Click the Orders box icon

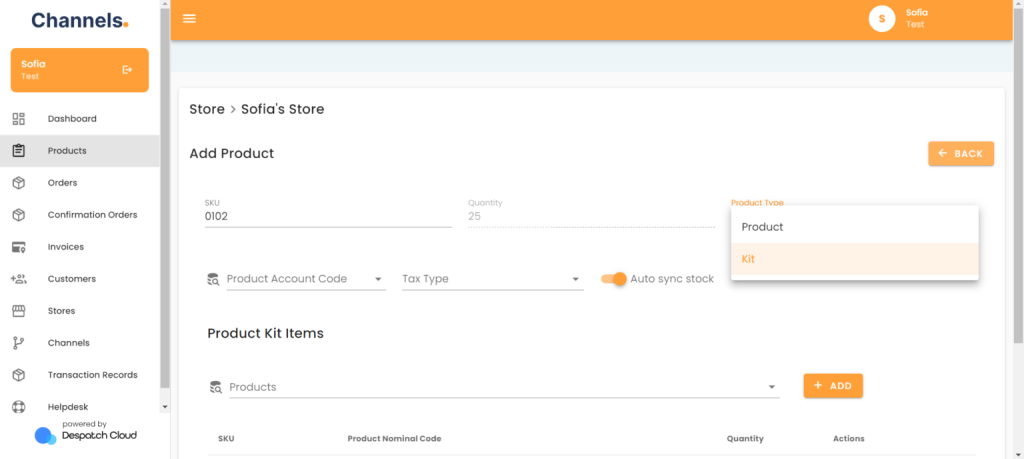[x=19, y=183]
